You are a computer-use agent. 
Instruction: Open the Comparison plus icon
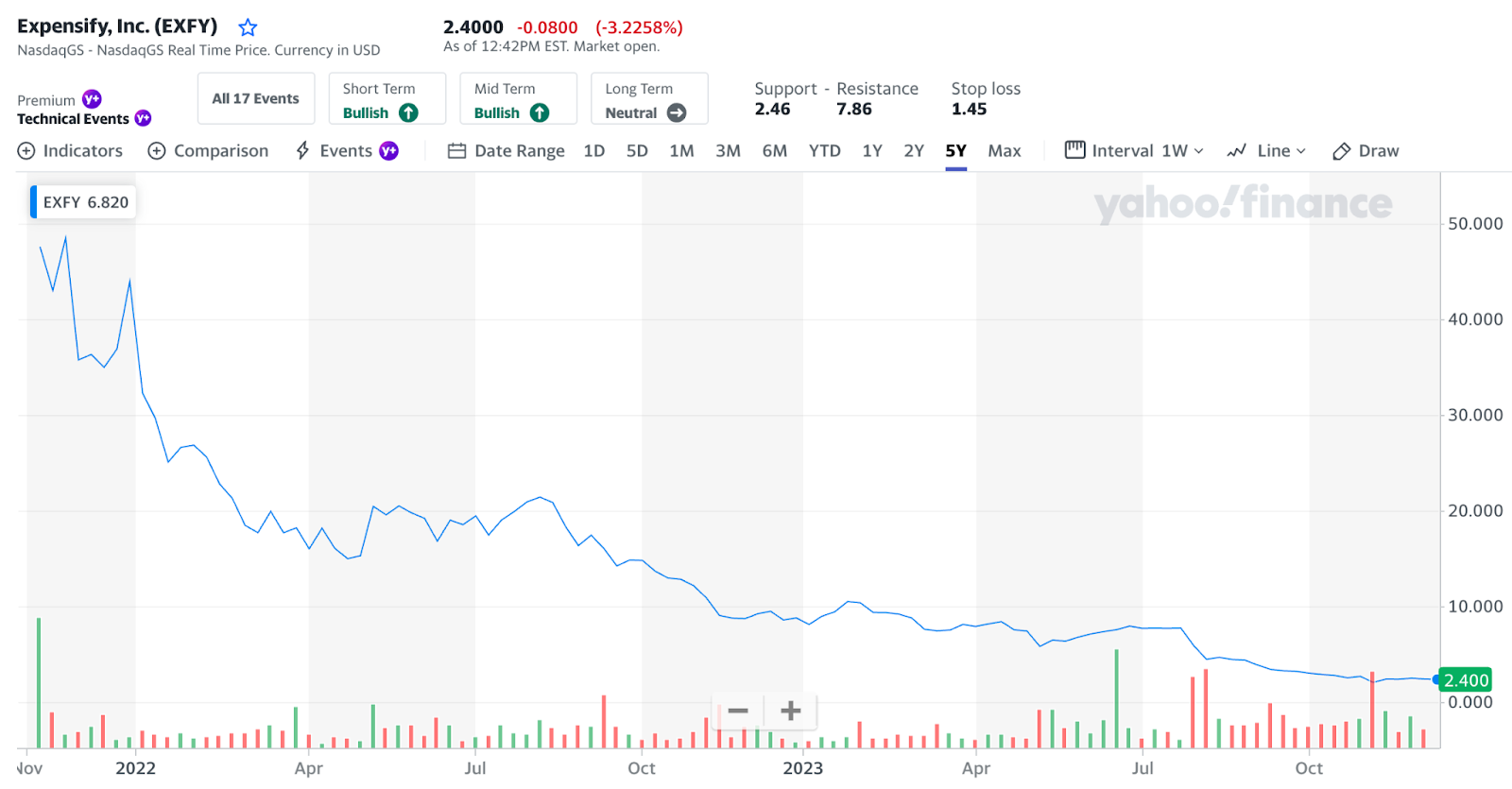click(157, 151)
